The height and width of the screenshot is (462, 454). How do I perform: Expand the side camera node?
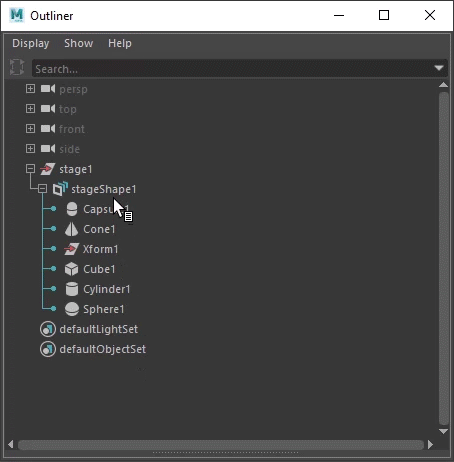click(x=30, y=149)
